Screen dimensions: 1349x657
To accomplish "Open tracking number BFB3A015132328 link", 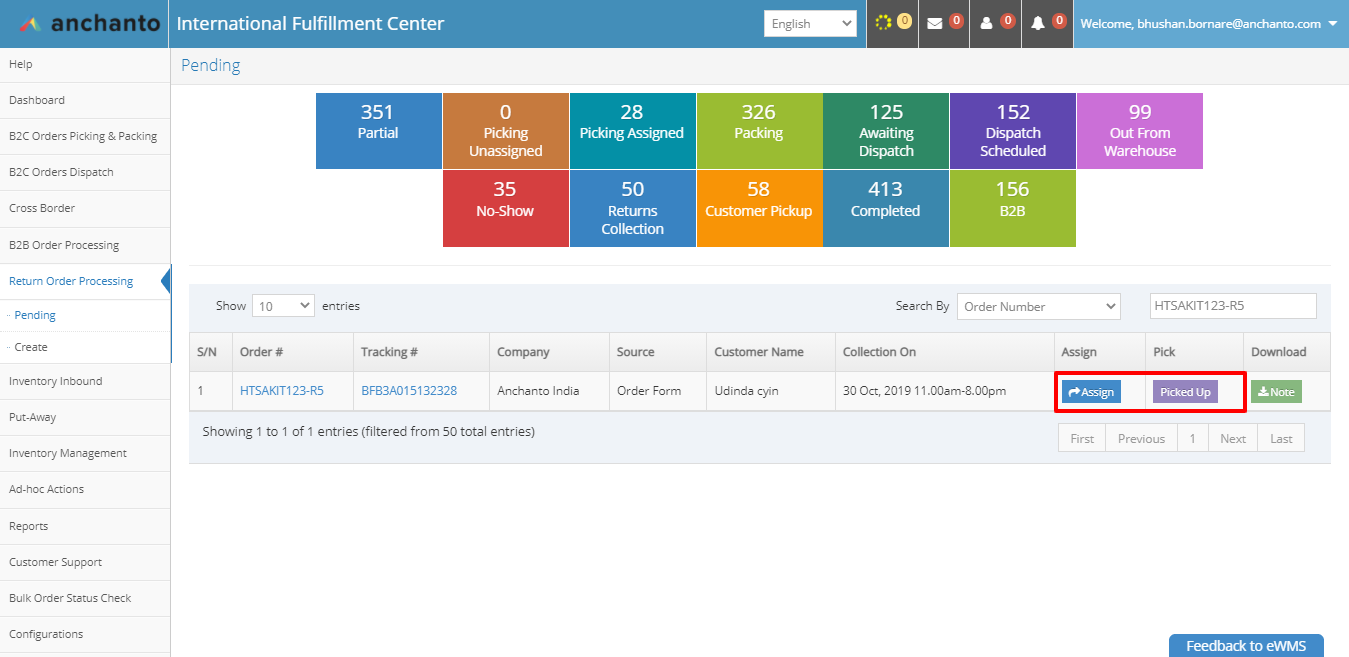I will [x=409, y=391].
